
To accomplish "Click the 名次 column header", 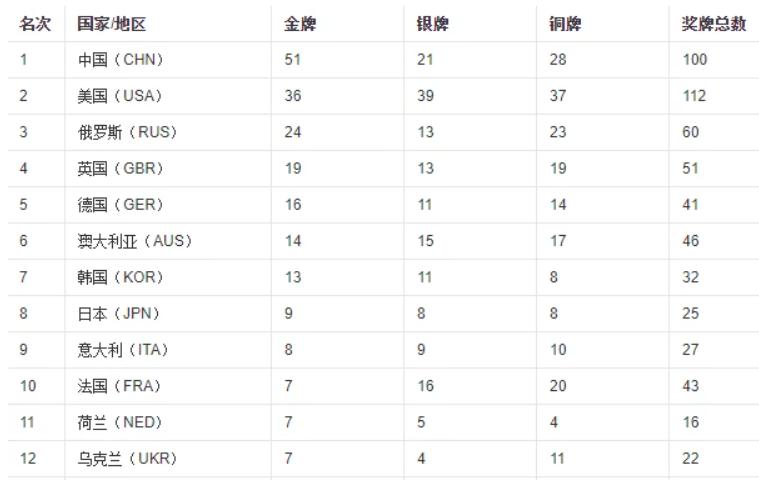I will point(35,24).
